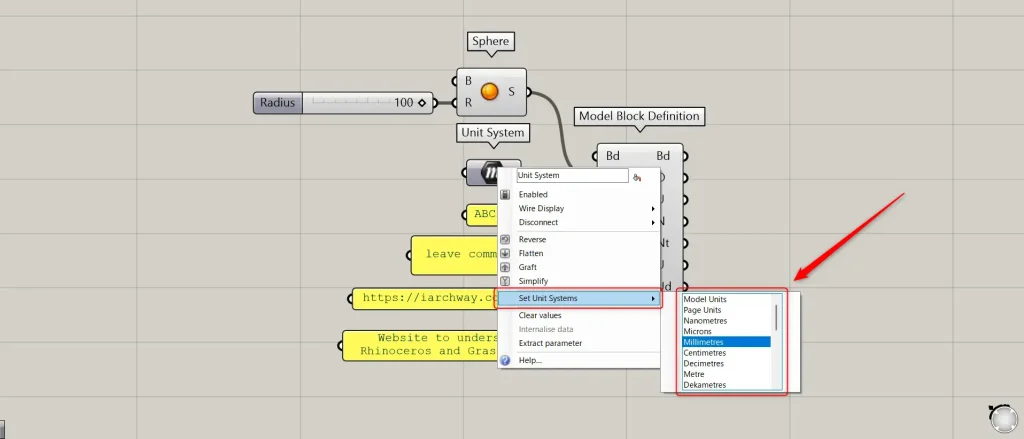This screenshot has height=439, width=1024.
Task: Click the yellow https://iarchway panel
Action: click(426, 298)
